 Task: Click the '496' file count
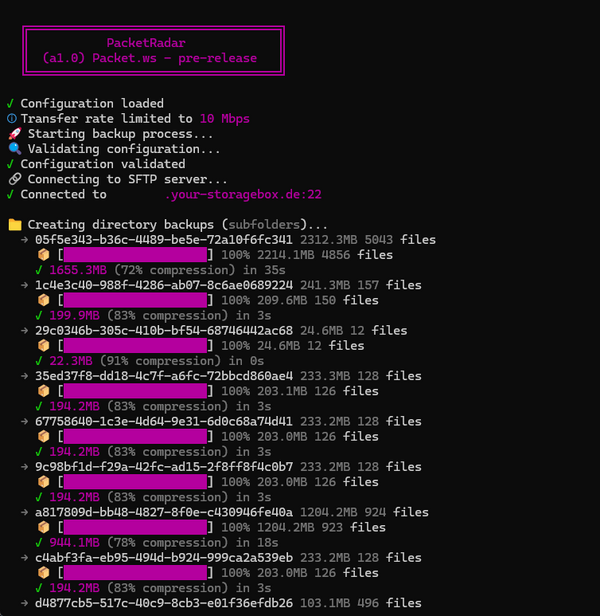[368, 603]
